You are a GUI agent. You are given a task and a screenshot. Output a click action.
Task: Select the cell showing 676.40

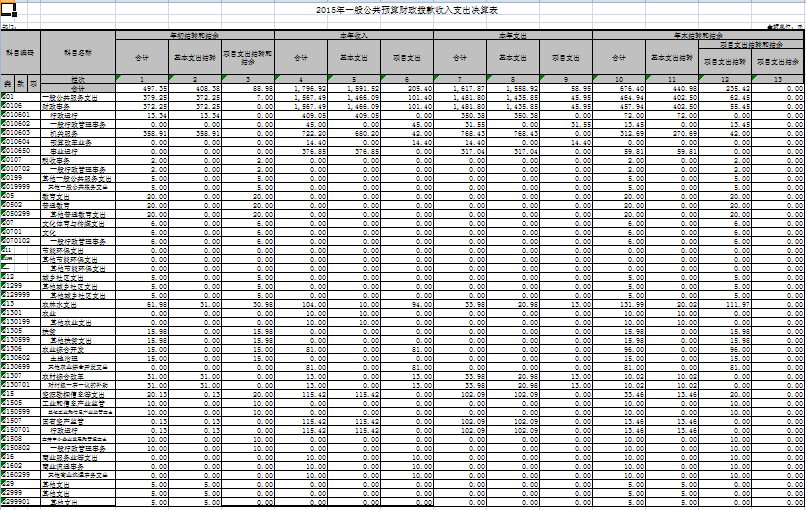619,88
